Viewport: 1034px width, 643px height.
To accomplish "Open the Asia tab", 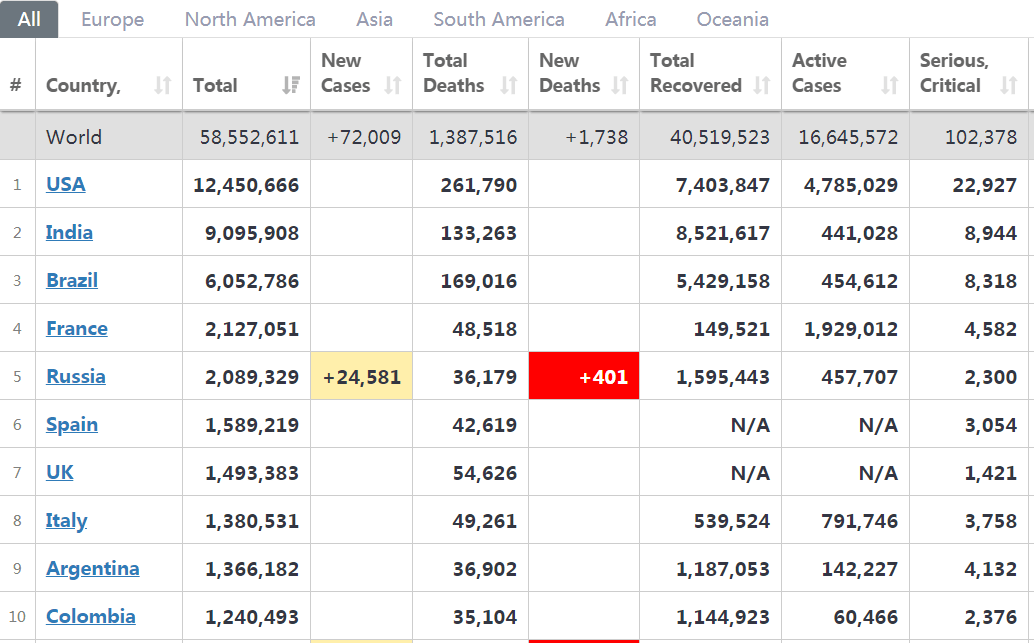I will [375, 19].
